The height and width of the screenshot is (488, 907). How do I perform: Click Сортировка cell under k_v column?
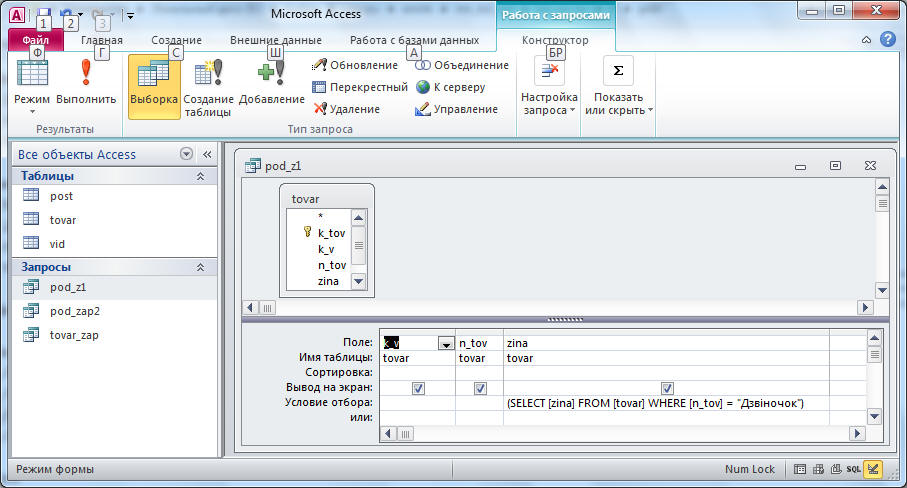418,372
